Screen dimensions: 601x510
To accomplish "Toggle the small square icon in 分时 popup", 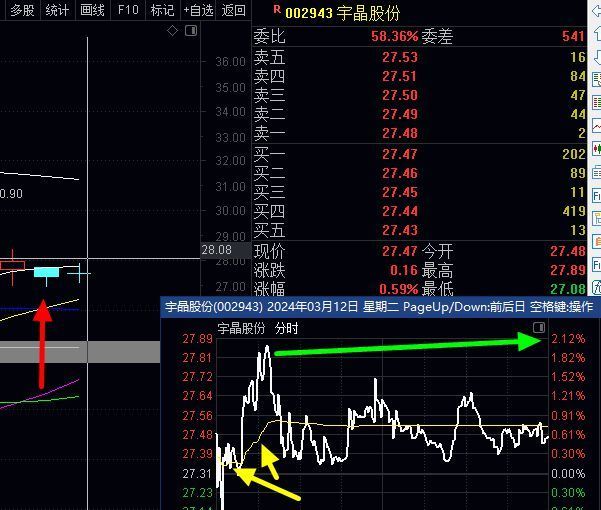I will [x=539, y=327].
